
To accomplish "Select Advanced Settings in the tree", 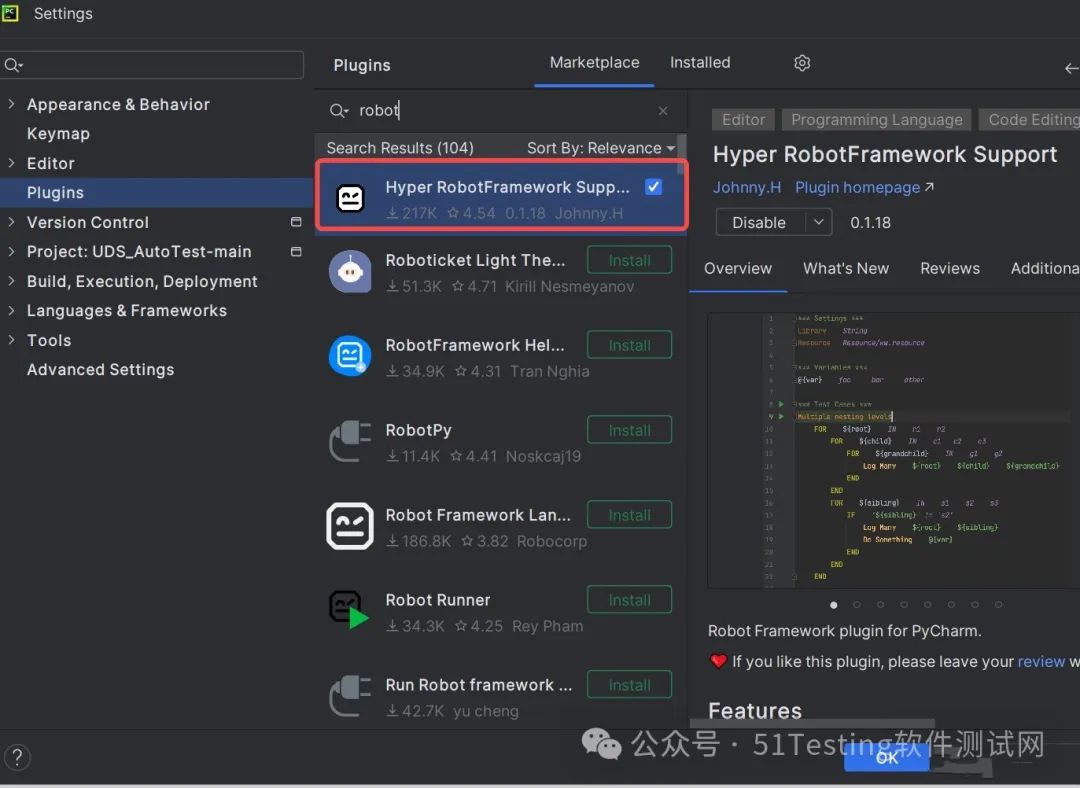I will [x=101, y=370].
